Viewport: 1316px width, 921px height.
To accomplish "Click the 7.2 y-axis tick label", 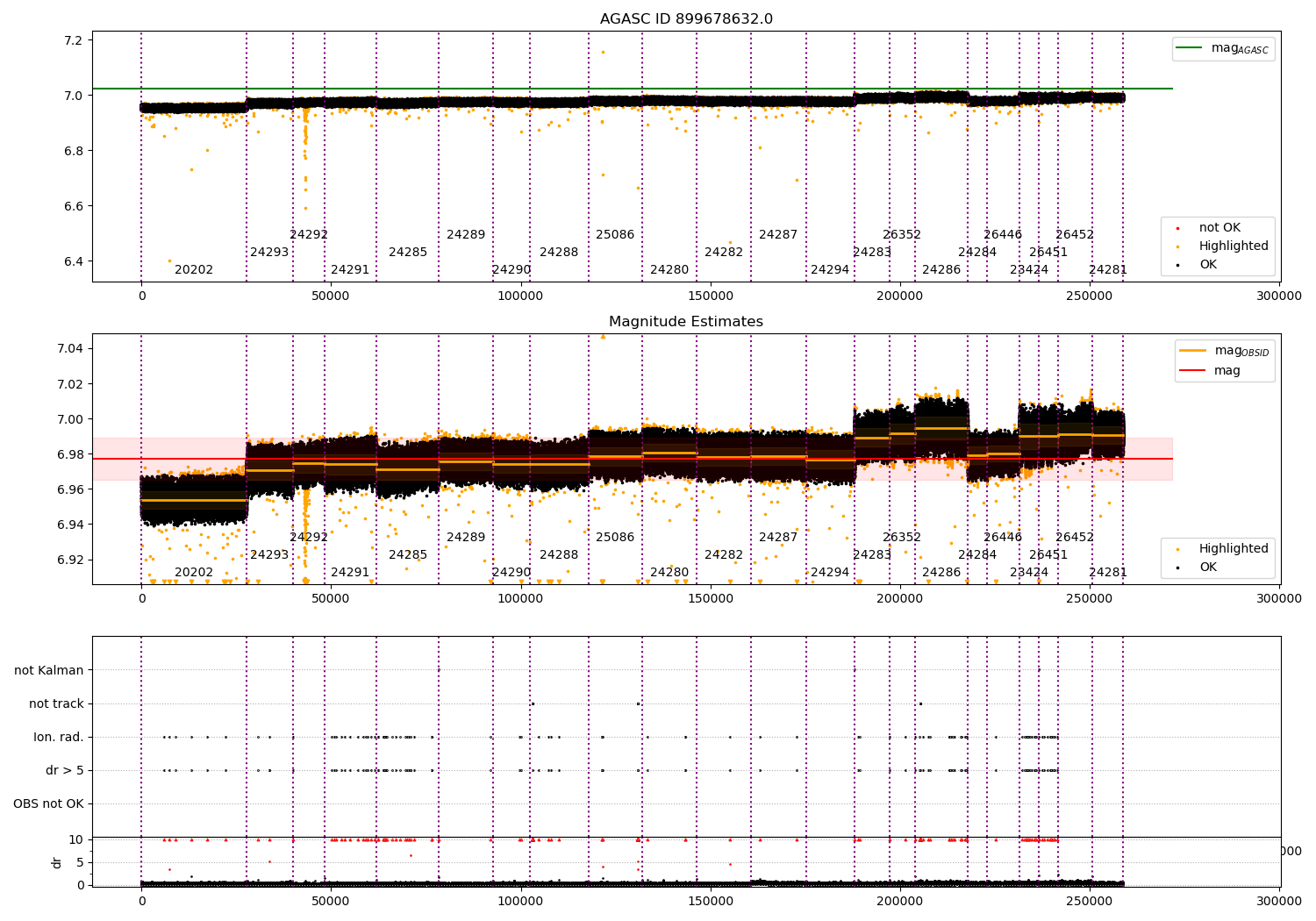I will pyautogui.click(x=74, y=40).
